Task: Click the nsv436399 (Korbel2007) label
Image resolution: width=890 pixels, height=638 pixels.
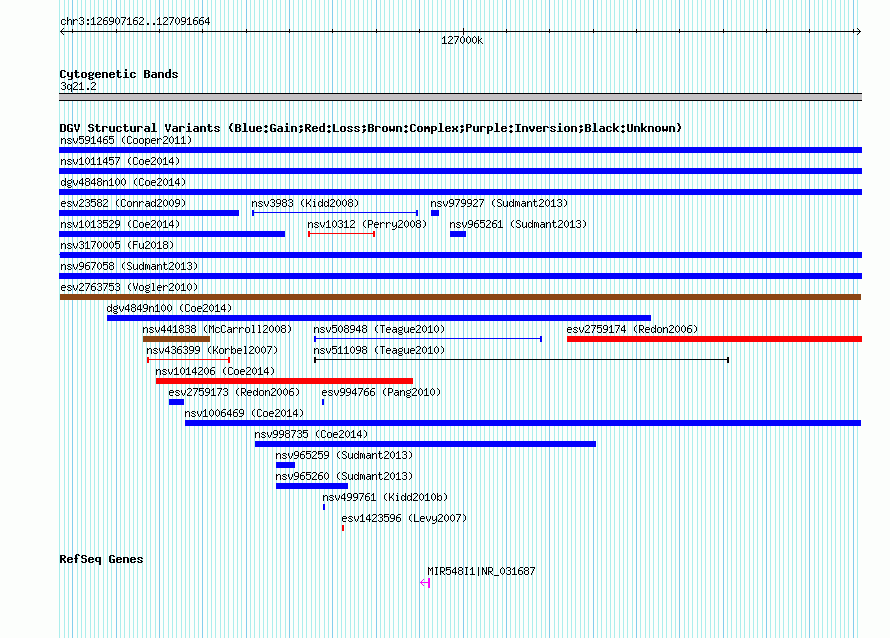Action: pos(212,350)
